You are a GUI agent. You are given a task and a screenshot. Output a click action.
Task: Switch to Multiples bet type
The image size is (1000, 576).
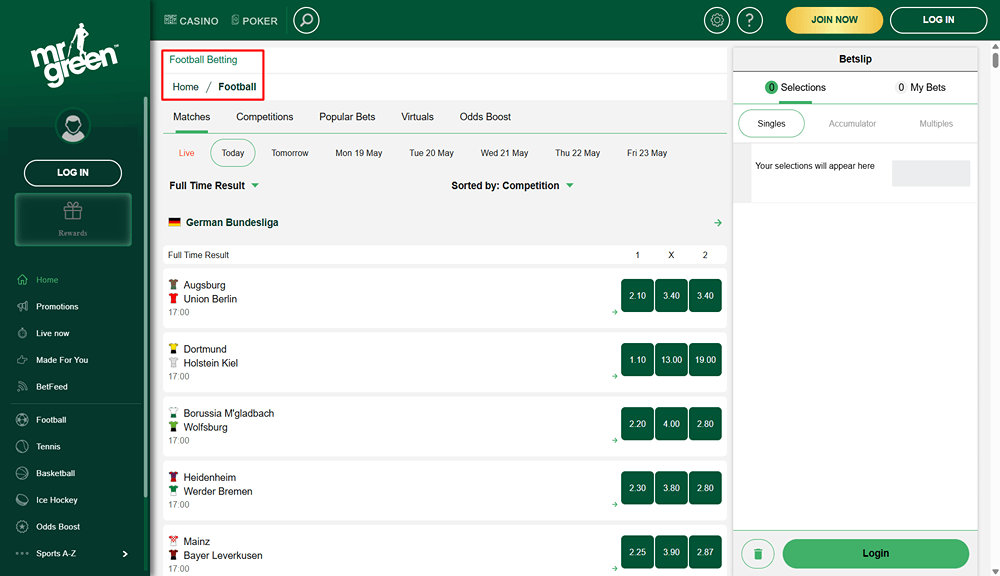[936, 124]
